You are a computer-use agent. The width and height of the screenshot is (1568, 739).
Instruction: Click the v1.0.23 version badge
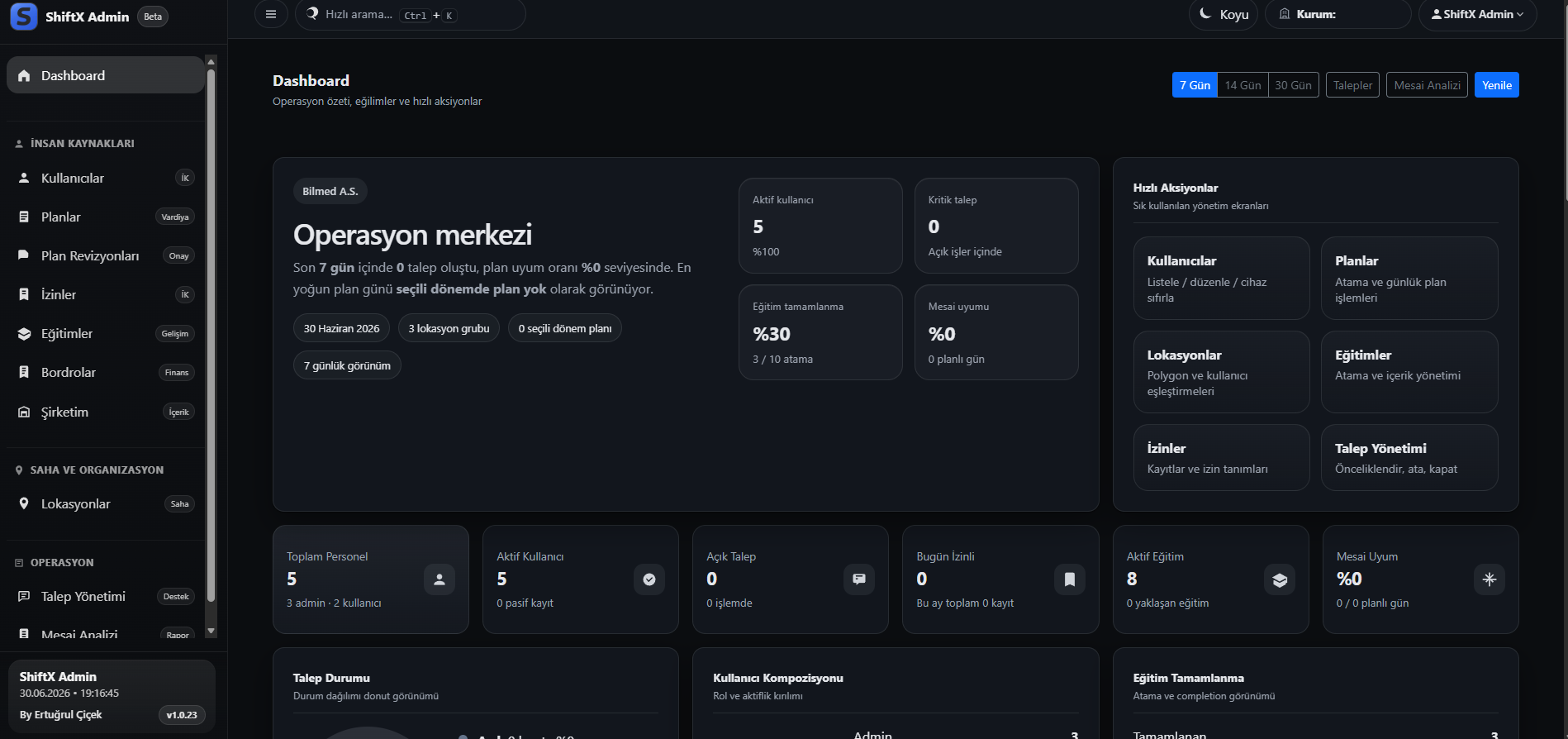click(x=182, y=715)
